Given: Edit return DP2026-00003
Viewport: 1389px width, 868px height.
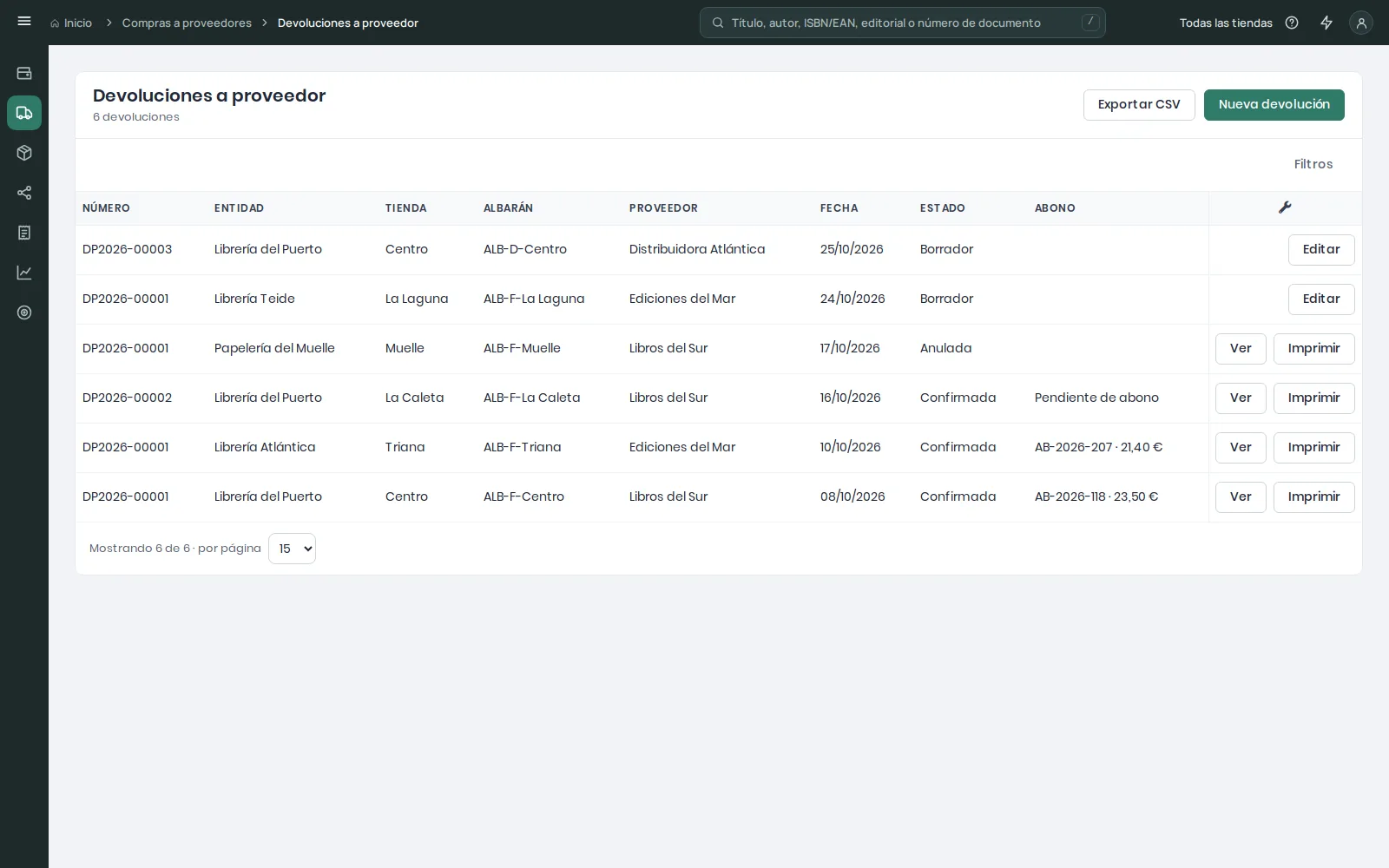Looking at the screenshot, I should pos(1321,250).
